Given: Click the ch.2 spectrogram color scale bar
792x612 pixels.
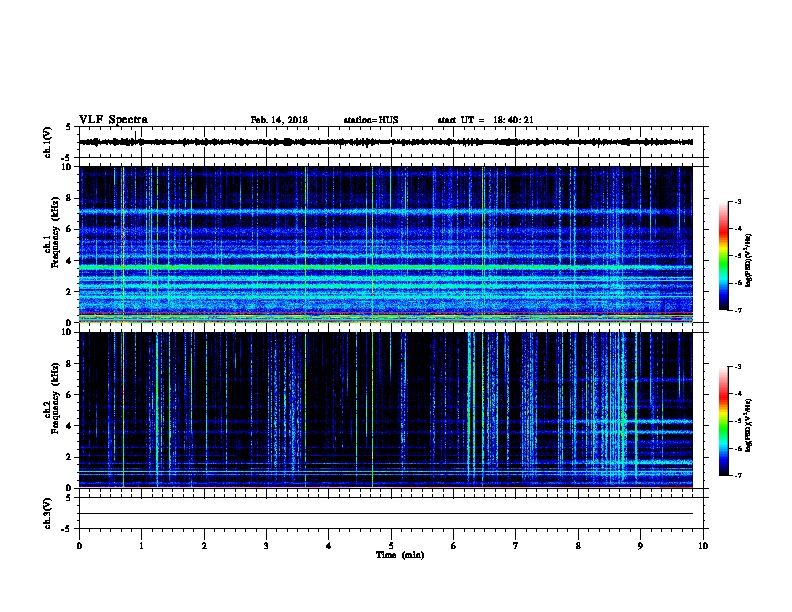Looking at the screenshot, I should pyautogui.click(x=724, y=421).
